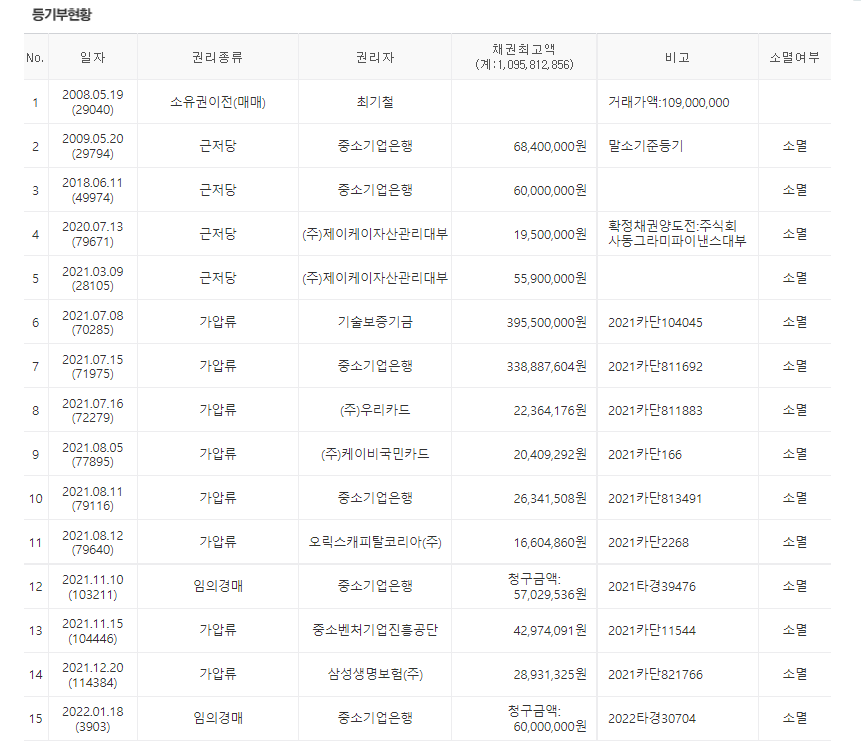Click 청구금액 57,029,536원

coord(547,586)
